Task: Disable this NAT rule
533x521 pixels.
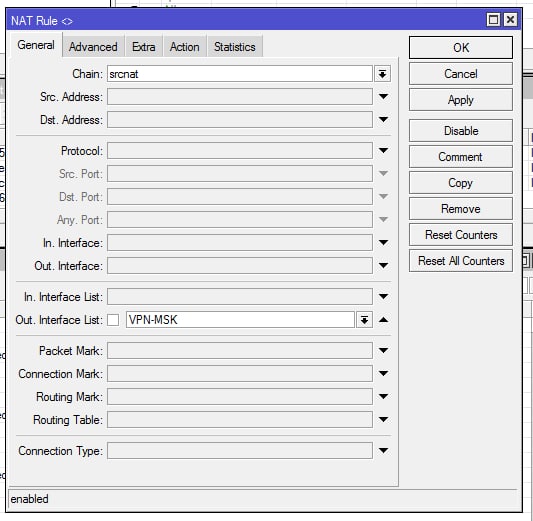Action: coord(461,131)
